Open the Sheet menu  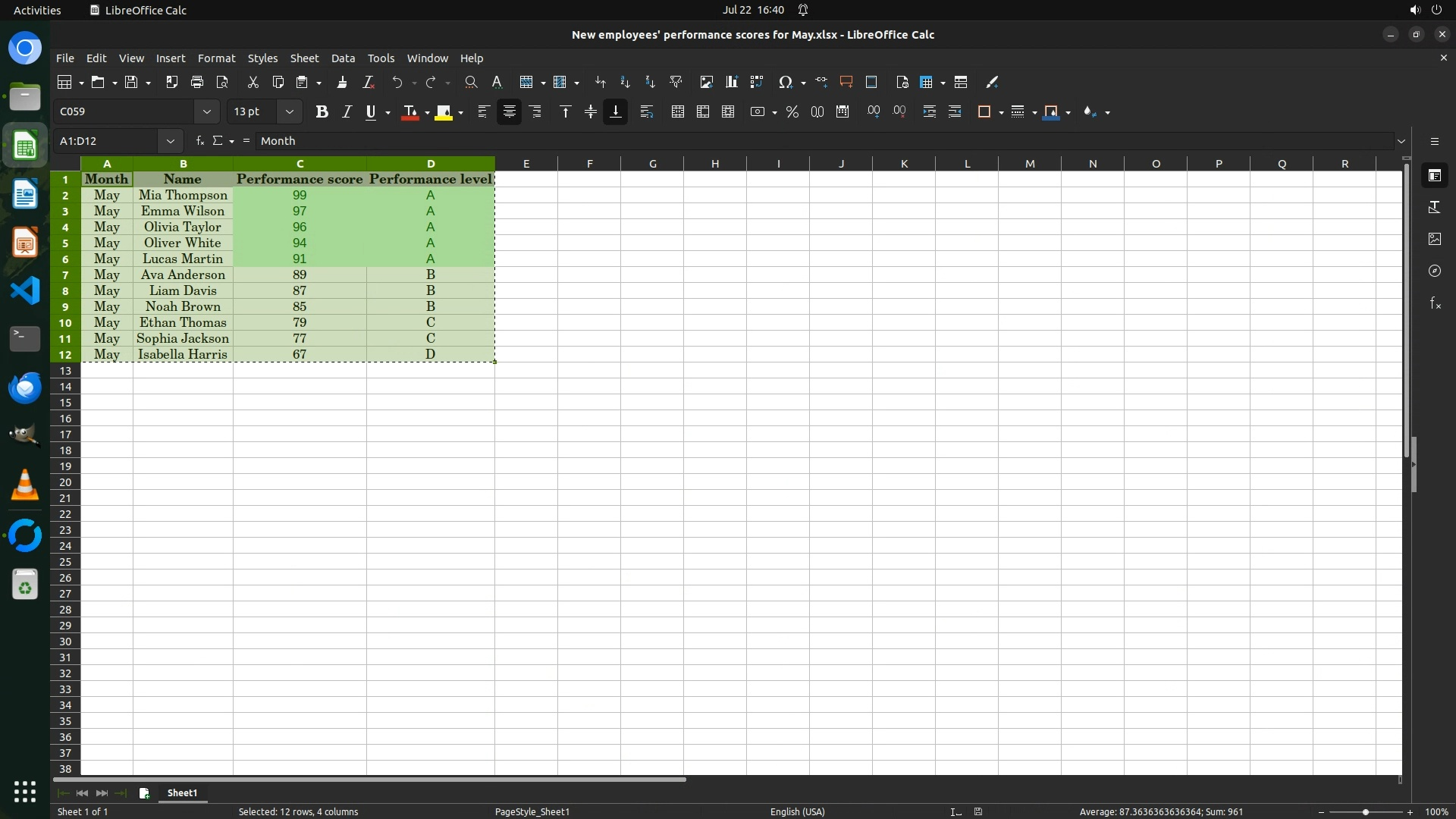[x=304, y=58]
